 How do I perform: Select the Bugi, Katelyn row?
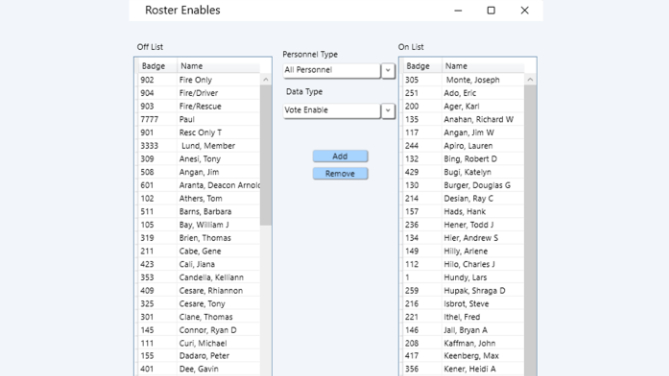(463, 172)
